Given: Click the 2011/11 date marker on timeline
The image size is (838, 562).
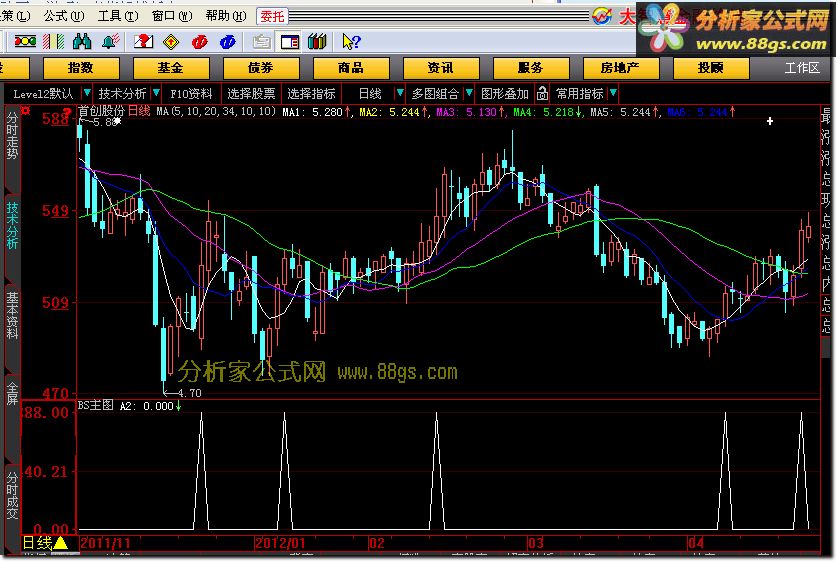Looking at the screenshot, I should pos(105,544).
